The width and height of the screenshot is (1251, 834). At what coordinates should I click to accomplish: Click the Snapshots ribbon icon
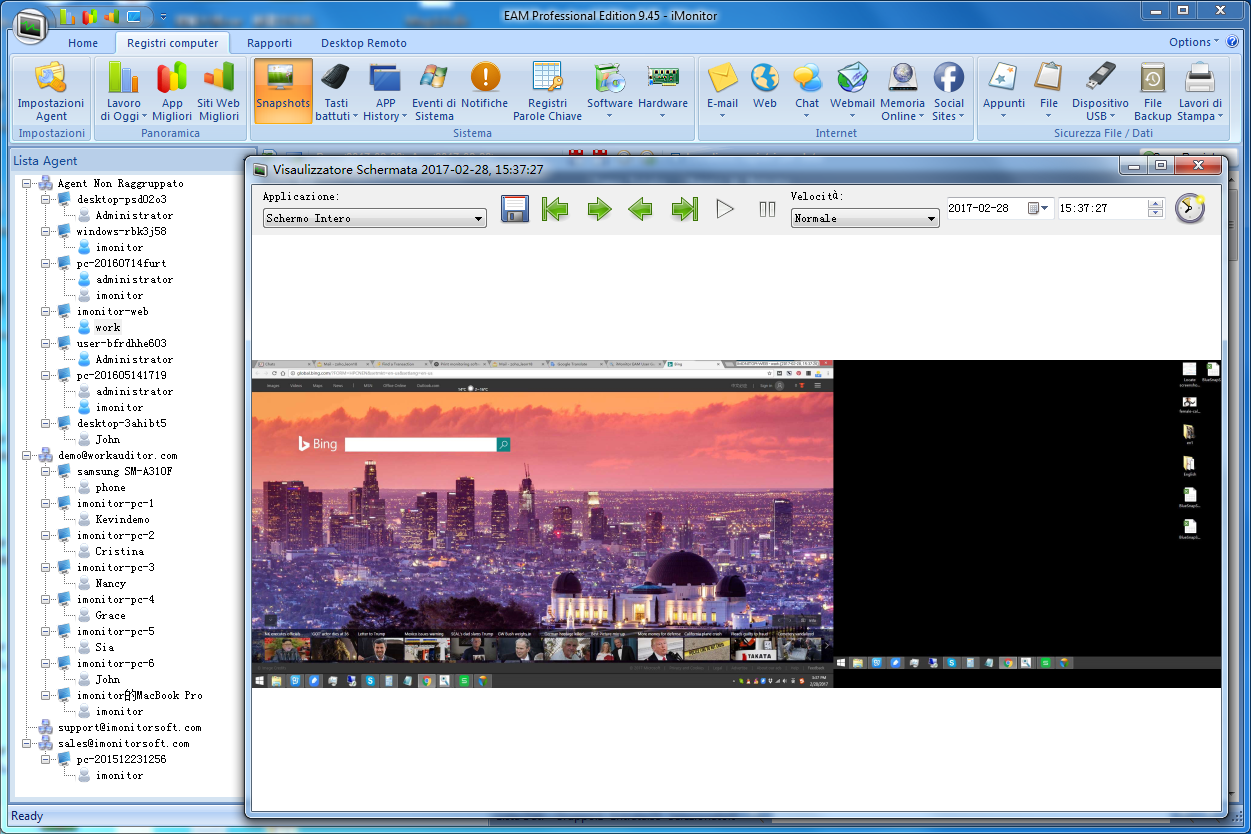click(x=282, y=91)
